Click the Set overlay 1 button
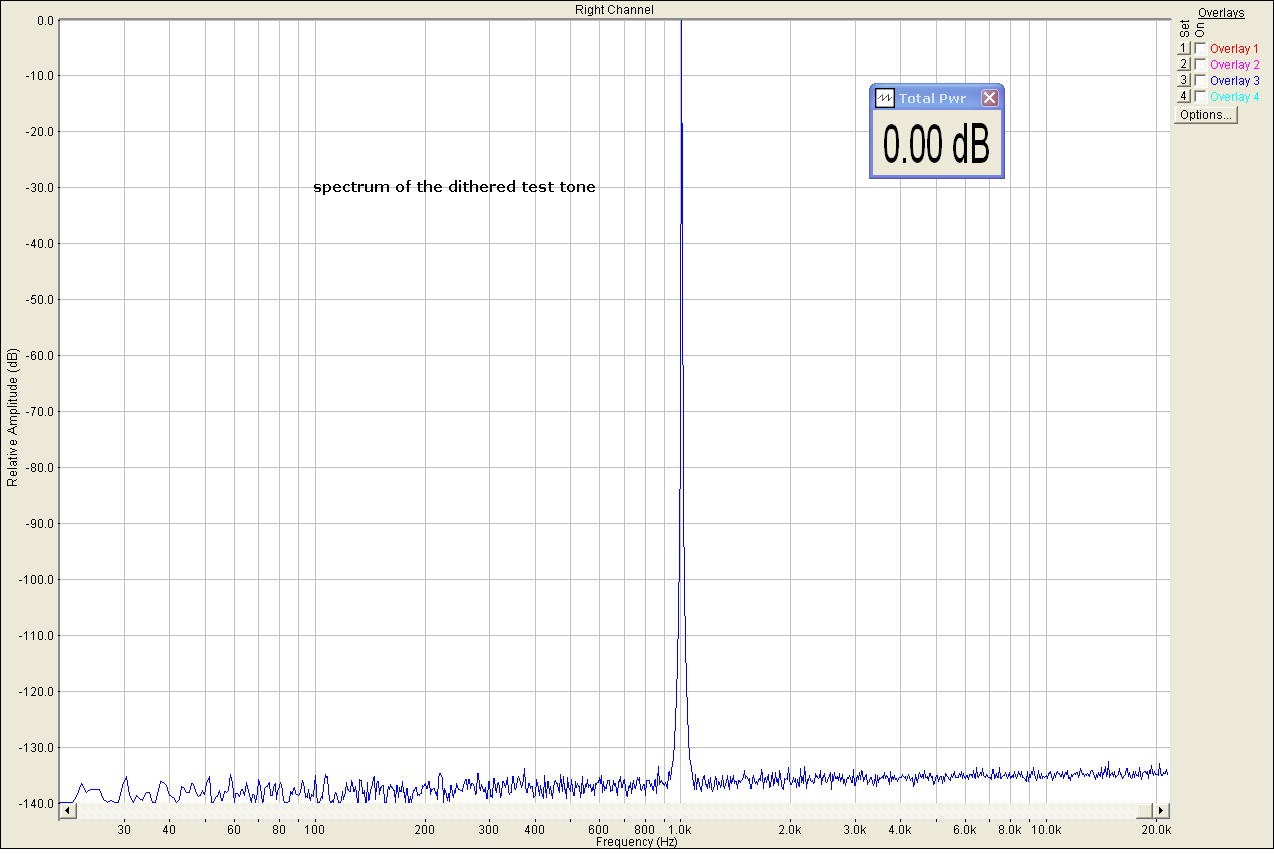 pyautogui.click(x=1184, y=48)
